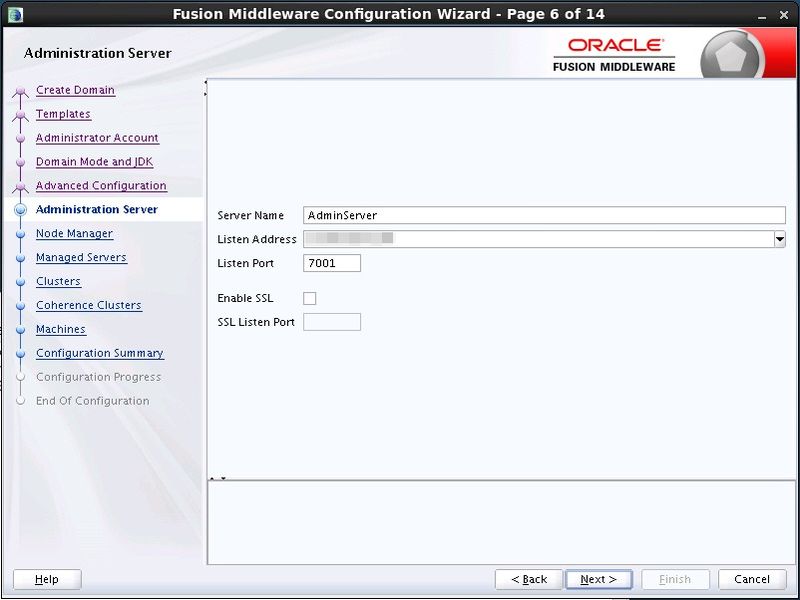Click the step bullet beside Clusters
800x600 pixels.
[x=20, y=282]
